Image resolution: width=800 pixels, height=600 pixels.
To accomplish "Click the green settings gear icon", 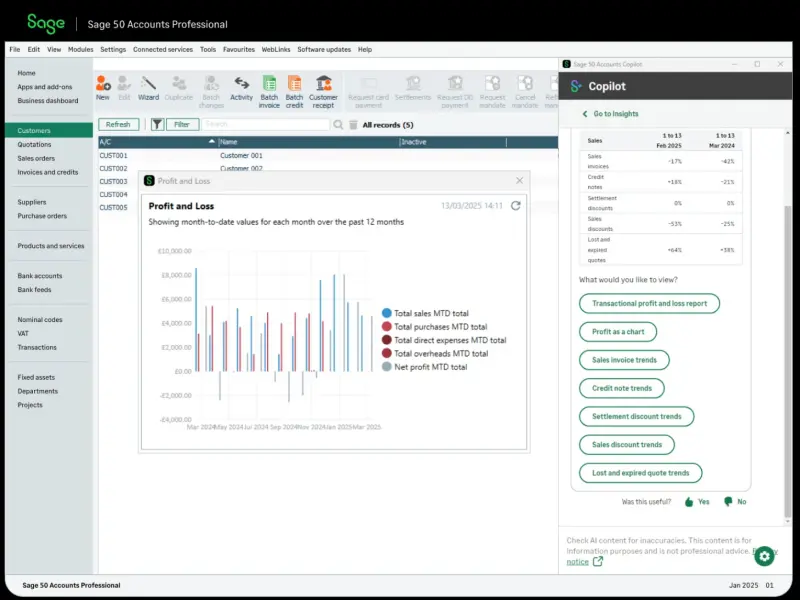I will (x=764, y=556).
